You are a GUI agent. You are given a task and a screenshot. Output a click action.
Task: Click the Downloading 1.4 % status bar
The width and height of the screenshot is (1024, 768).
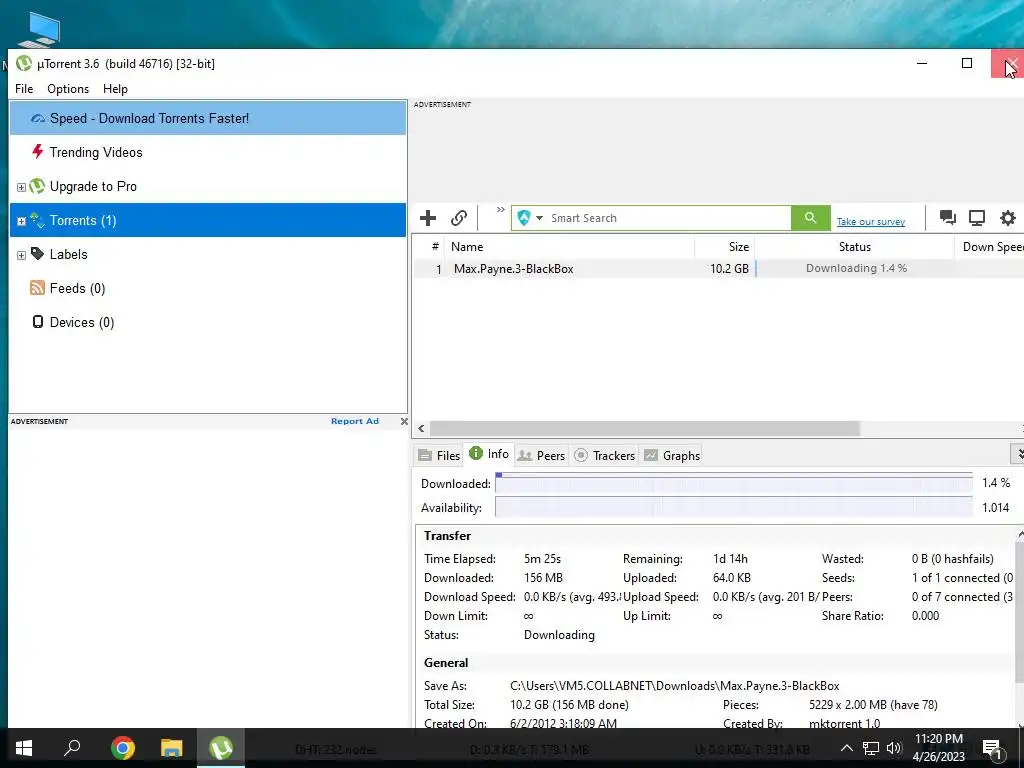(855, 268)
